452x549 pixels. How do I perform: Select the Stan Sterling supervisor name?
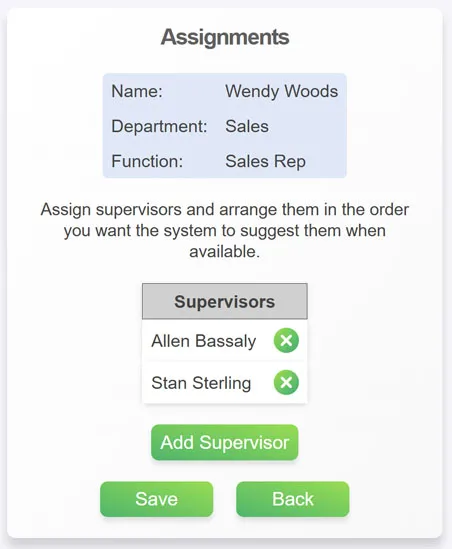201,383
